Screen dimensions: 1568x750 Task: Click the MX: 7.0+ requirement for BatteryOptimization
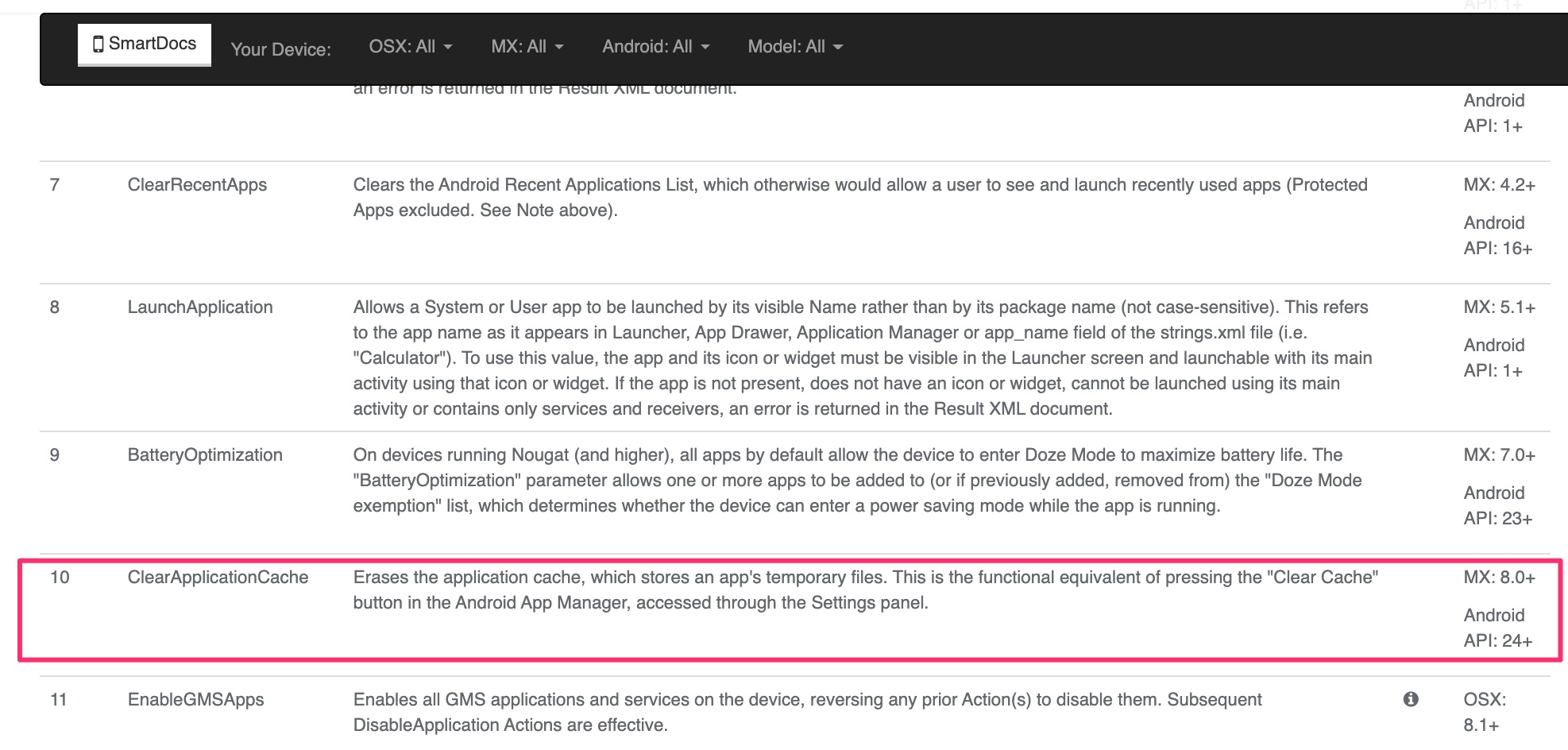[x=1499, y=455]
